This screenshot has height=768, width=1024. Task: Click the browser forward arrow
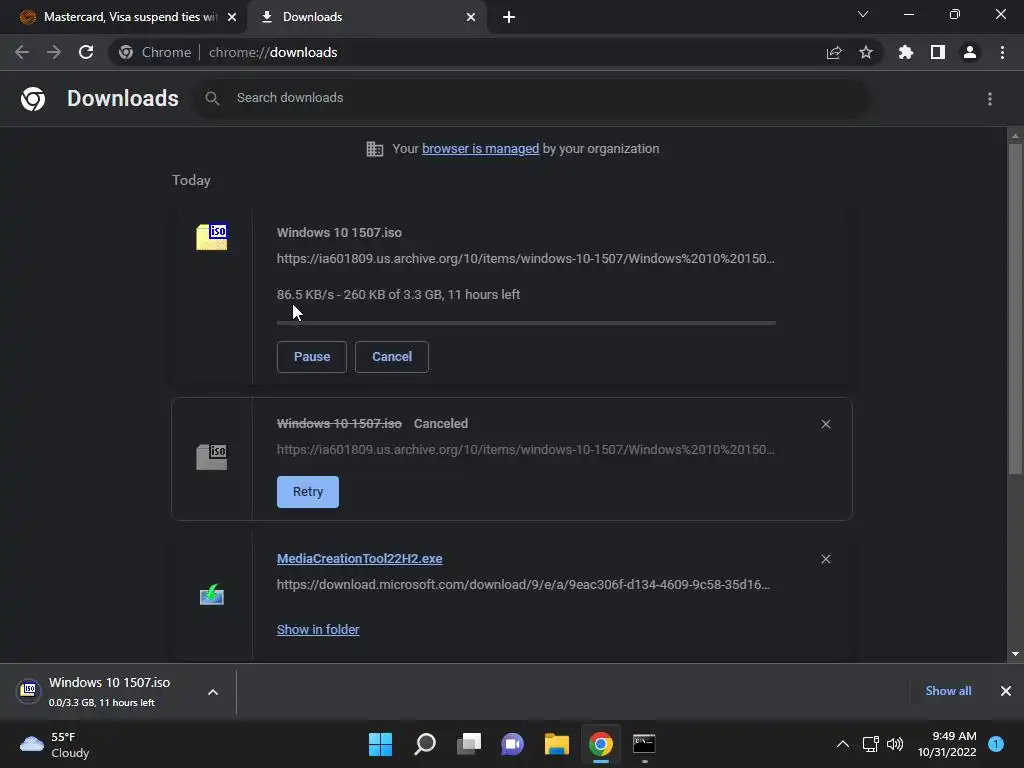[54, 52]
